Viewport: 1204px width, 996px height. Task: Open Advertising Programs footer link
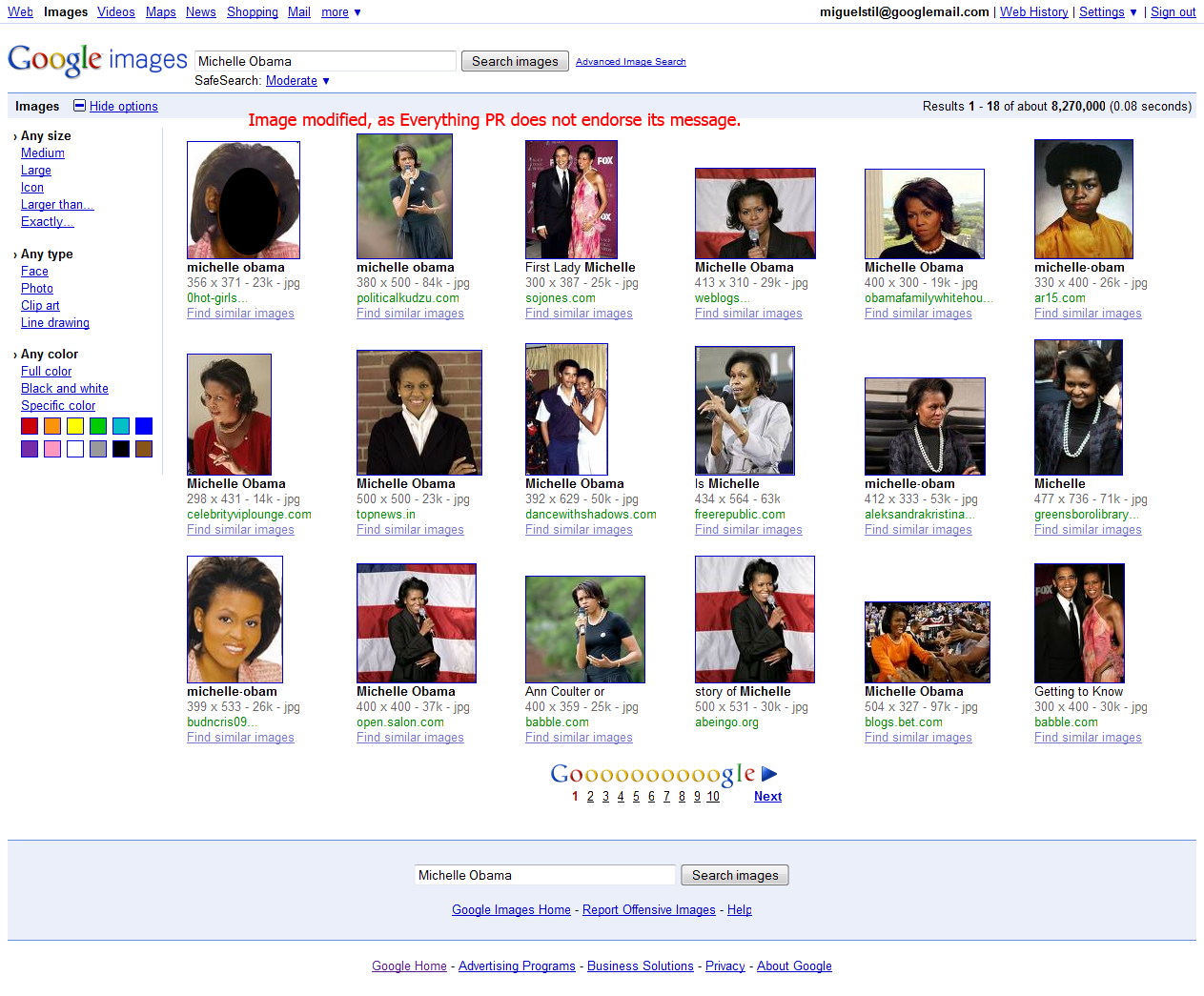tap(517, 966)
